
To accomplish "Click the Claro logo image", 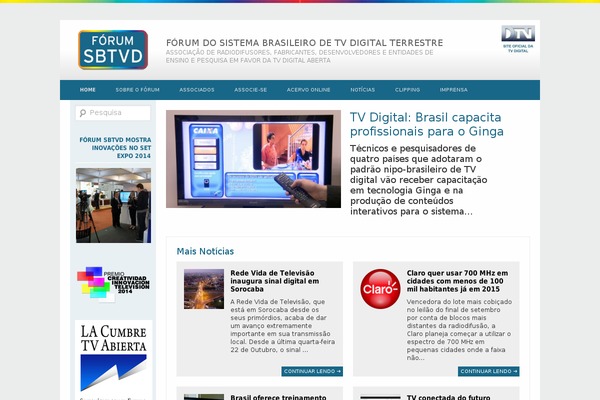I will (380, 289).
